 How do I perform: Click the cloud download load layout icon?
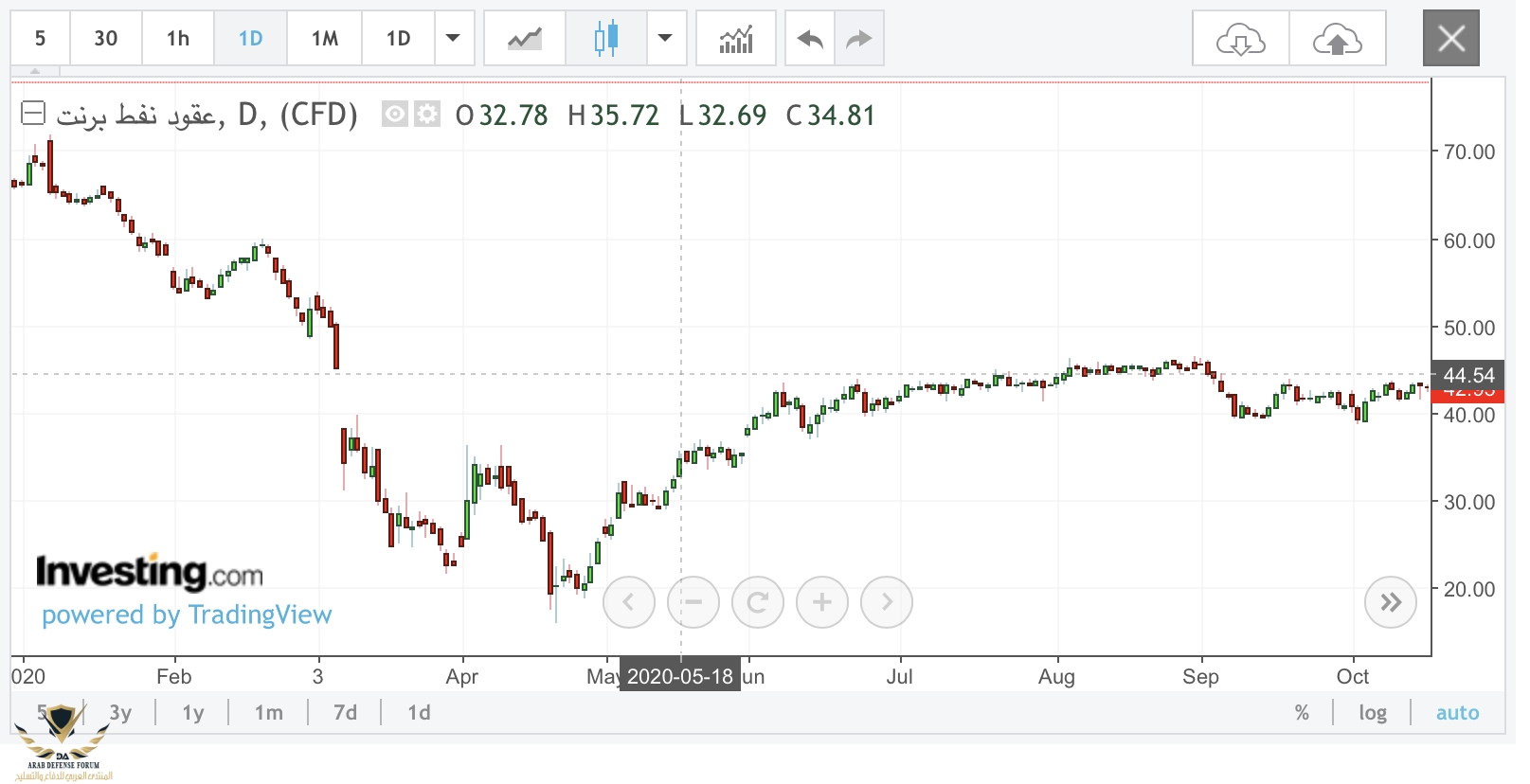[x=1240, y=39]
